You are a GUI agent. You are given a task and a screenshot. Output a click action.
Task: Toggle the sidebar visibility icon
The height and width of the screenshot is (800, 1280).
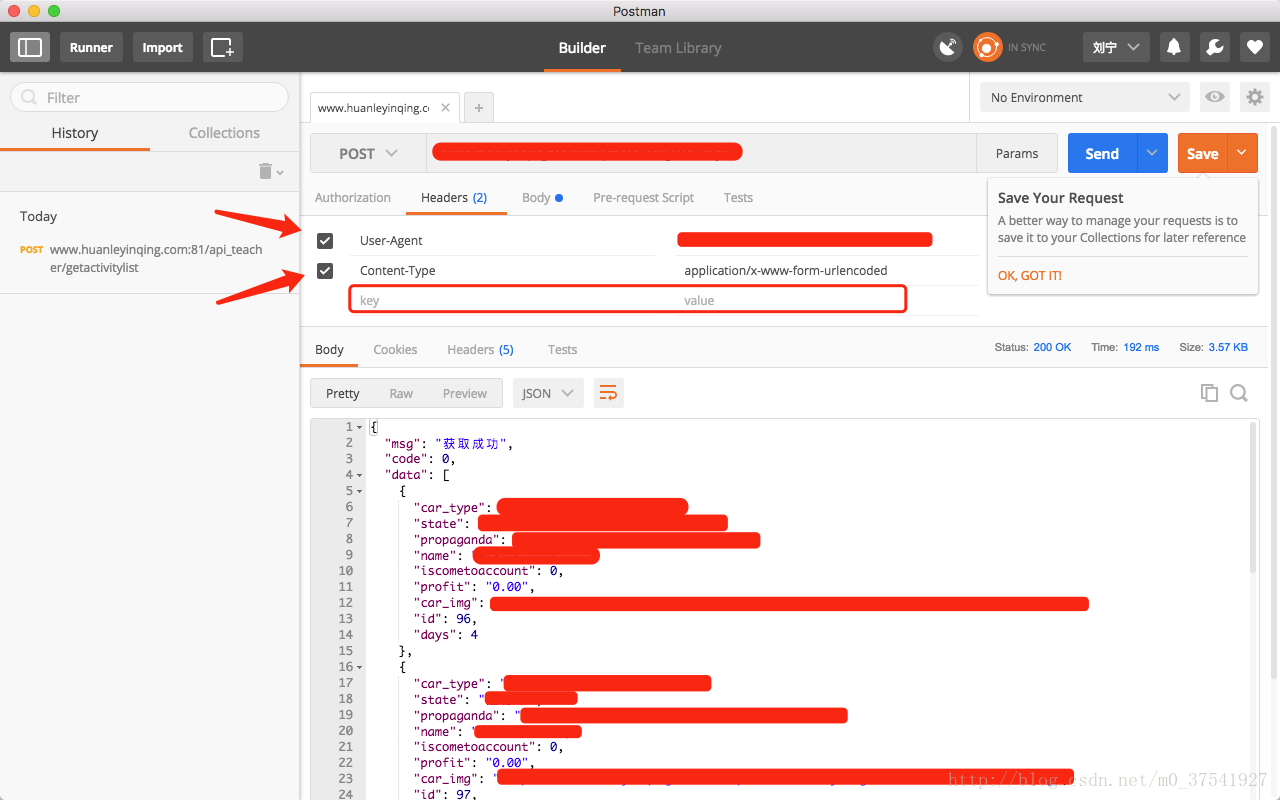30,47
